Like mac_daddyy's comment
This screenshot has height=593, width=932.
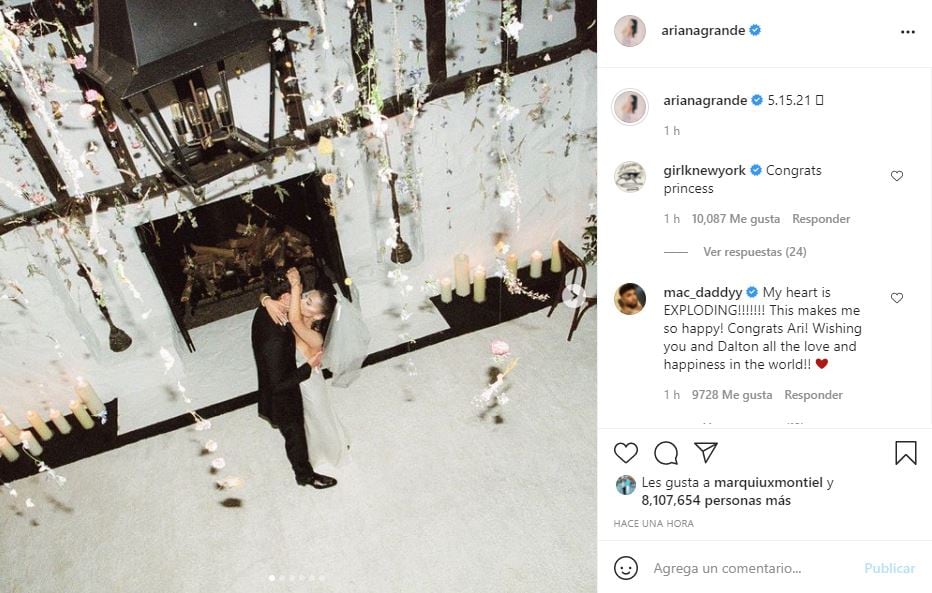(897, 298)
